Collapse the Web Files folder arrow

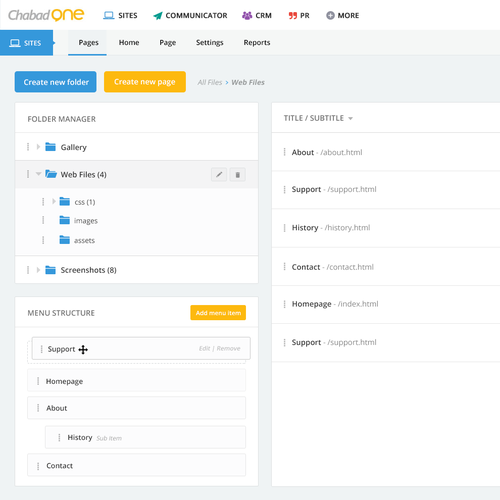click(x=38, y=174)
